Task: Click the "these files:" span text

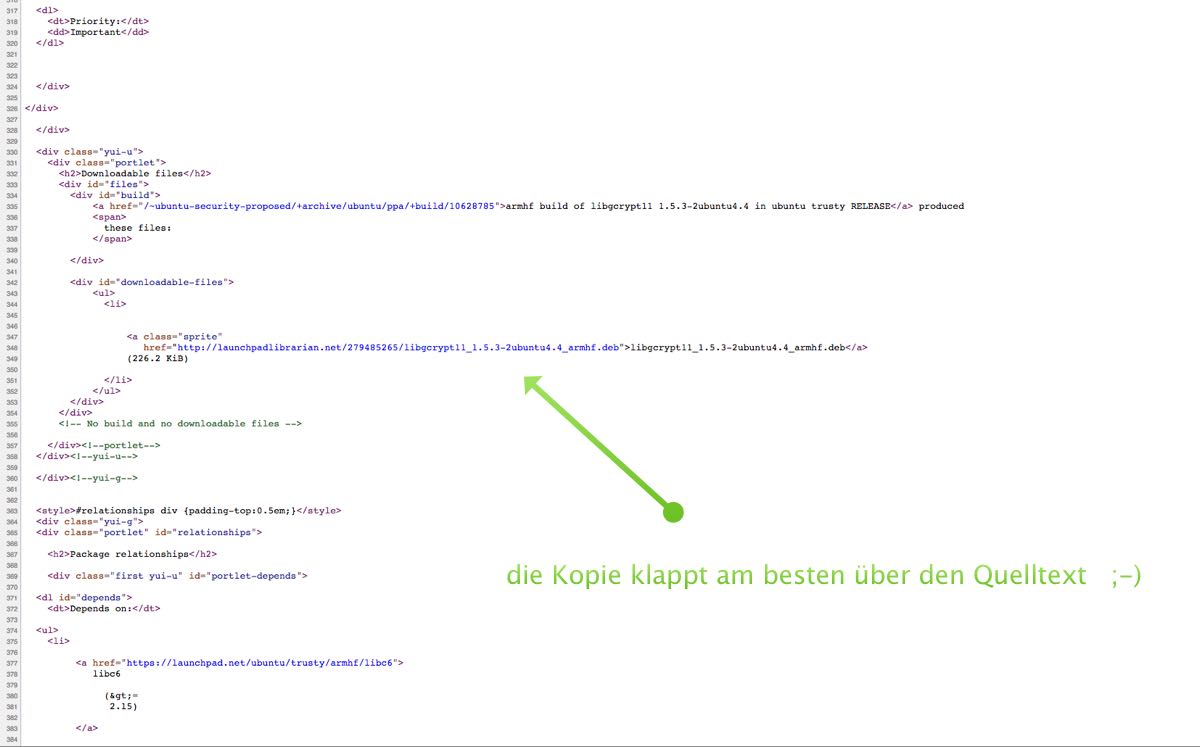Action: [137, 228]
